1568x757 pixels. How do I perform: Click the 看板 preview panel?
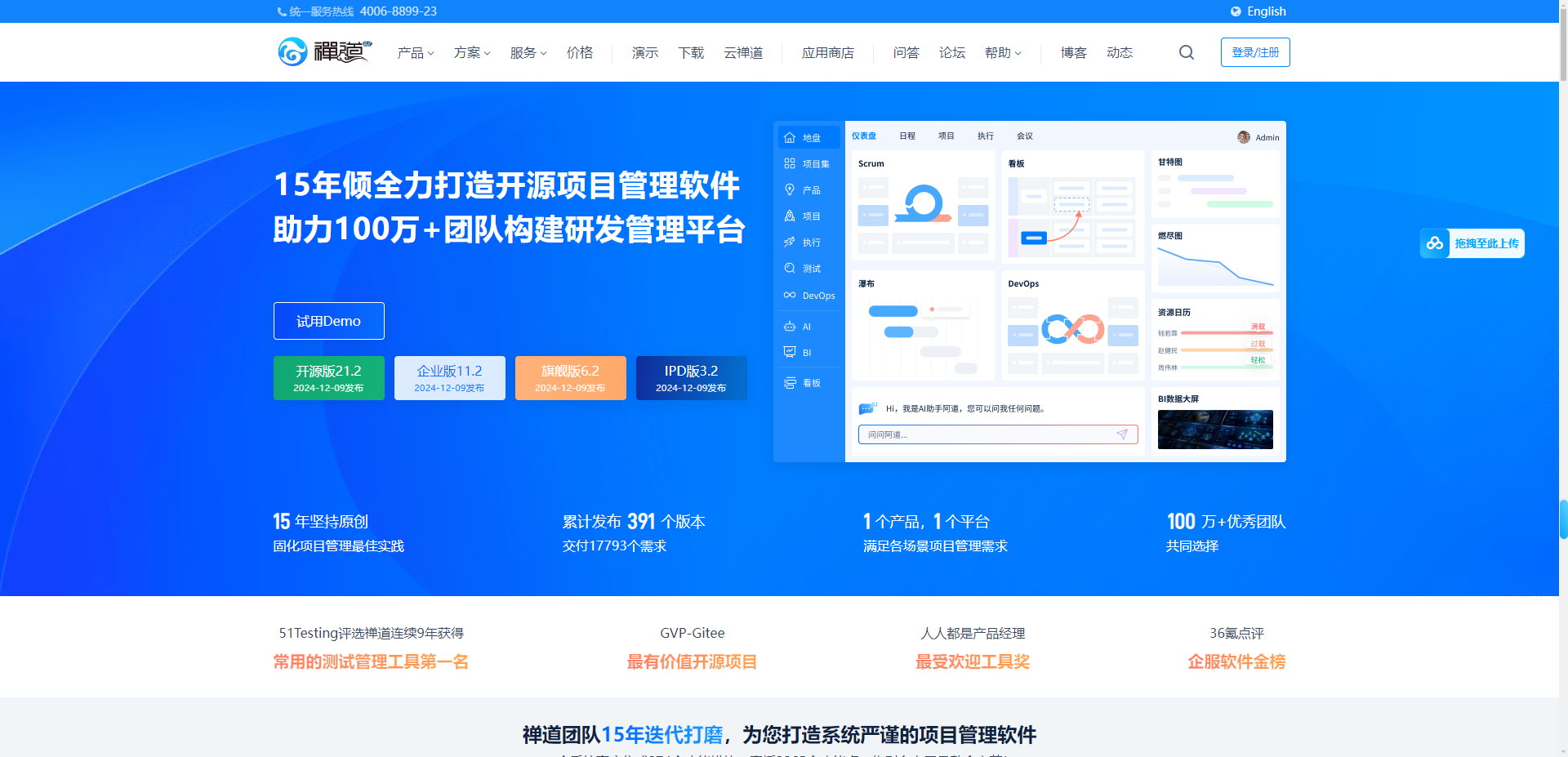click(1073, 207)
